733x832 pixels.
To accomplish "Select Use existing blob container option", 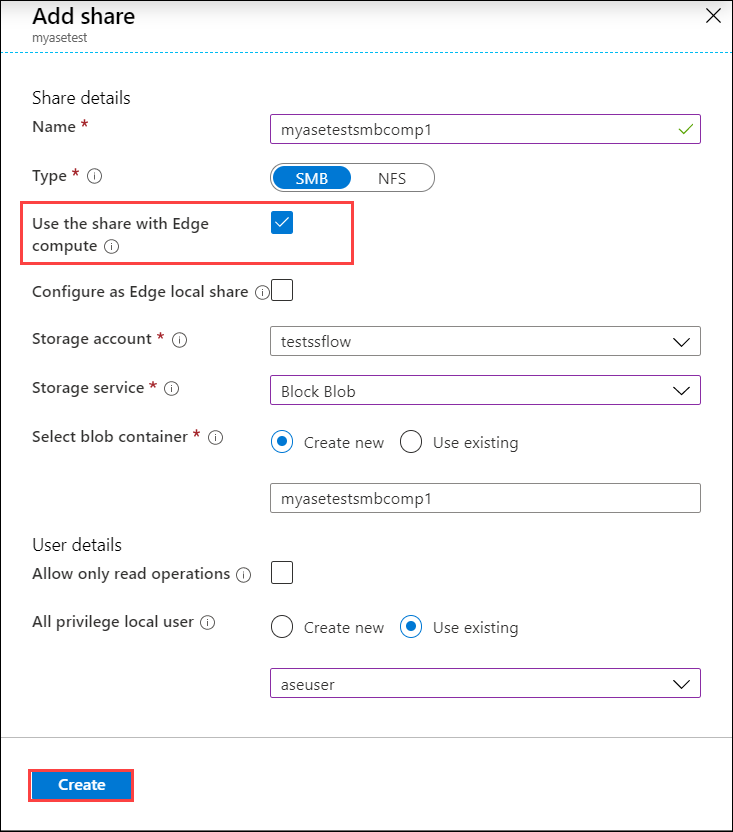I will (411, 441).
